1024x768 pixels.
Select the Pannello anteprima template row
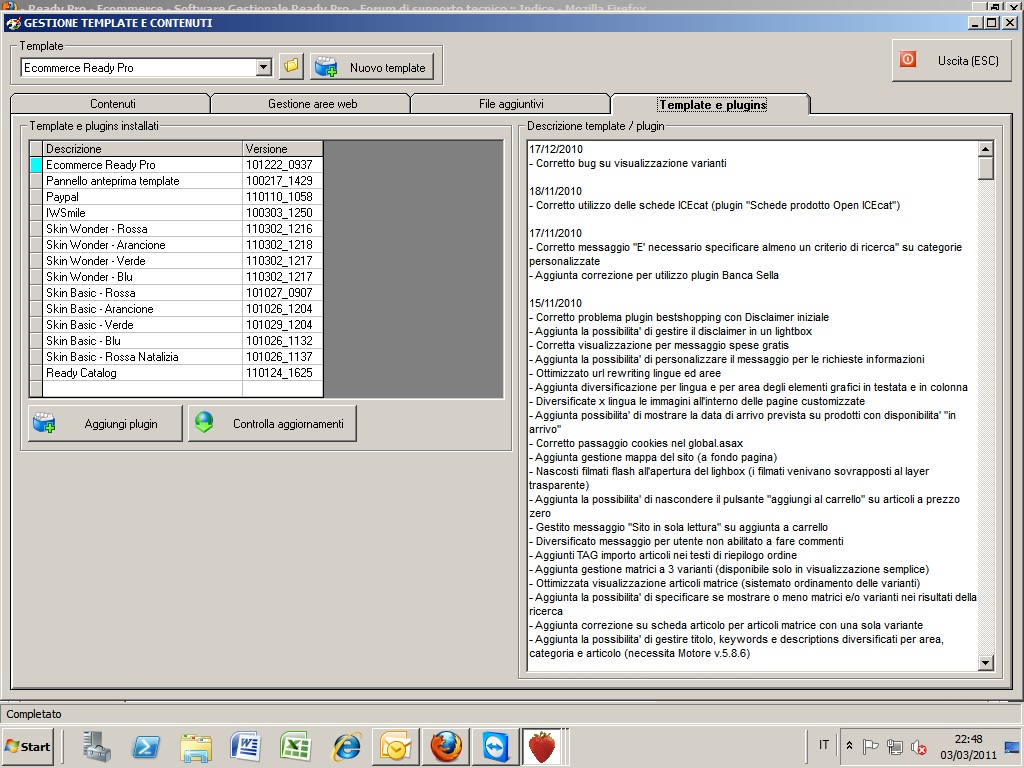(176, 181)
